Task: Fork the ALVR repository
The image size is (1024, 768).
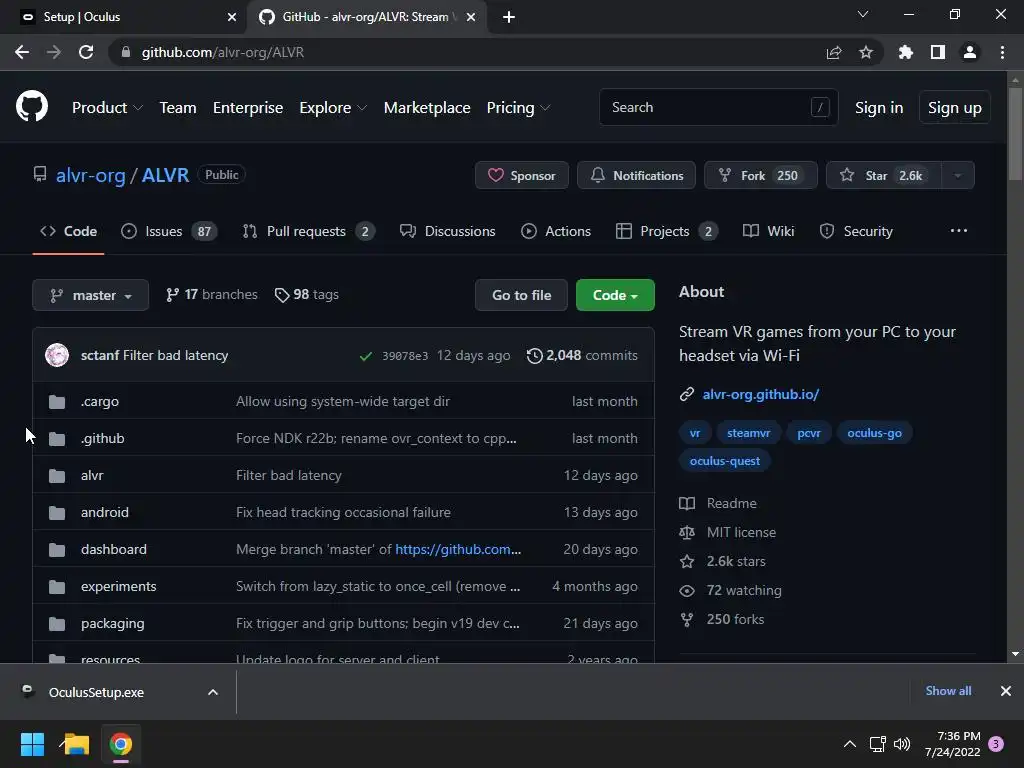Action: click(760, 175)
